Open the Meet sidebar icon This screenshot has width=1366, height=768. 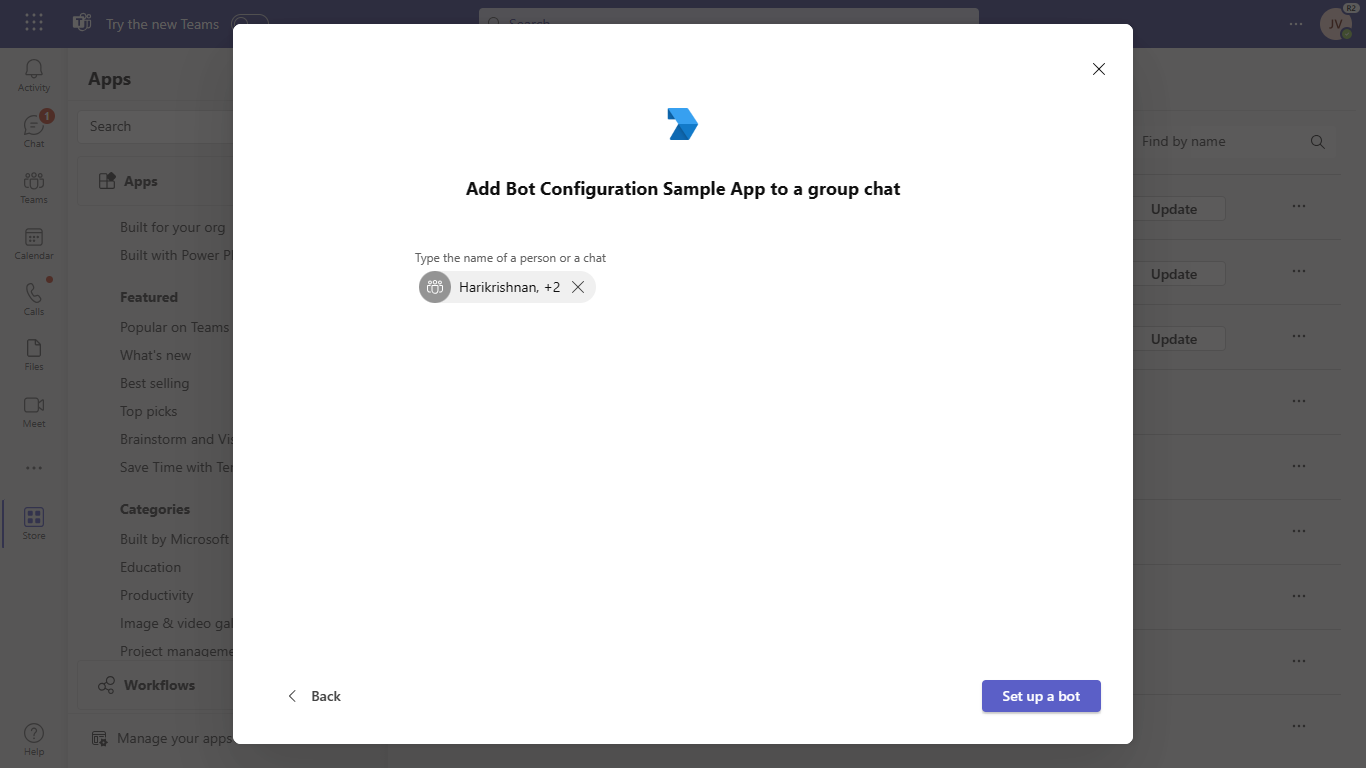[34, 411]
